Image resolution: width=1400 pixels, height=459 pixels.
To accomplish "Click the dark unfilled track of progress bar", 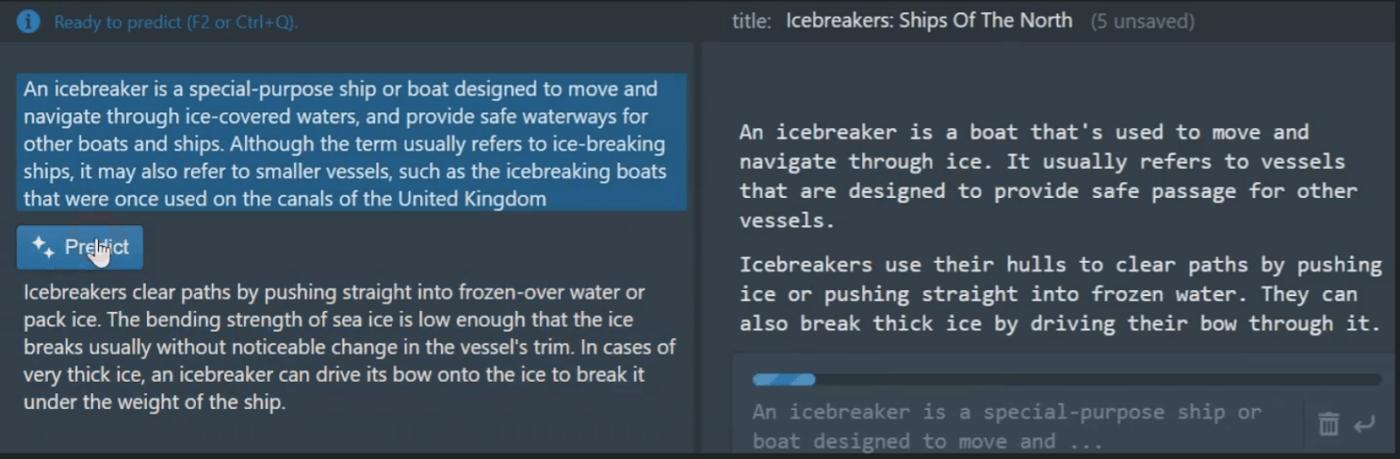I will [x=1098, y=380].
